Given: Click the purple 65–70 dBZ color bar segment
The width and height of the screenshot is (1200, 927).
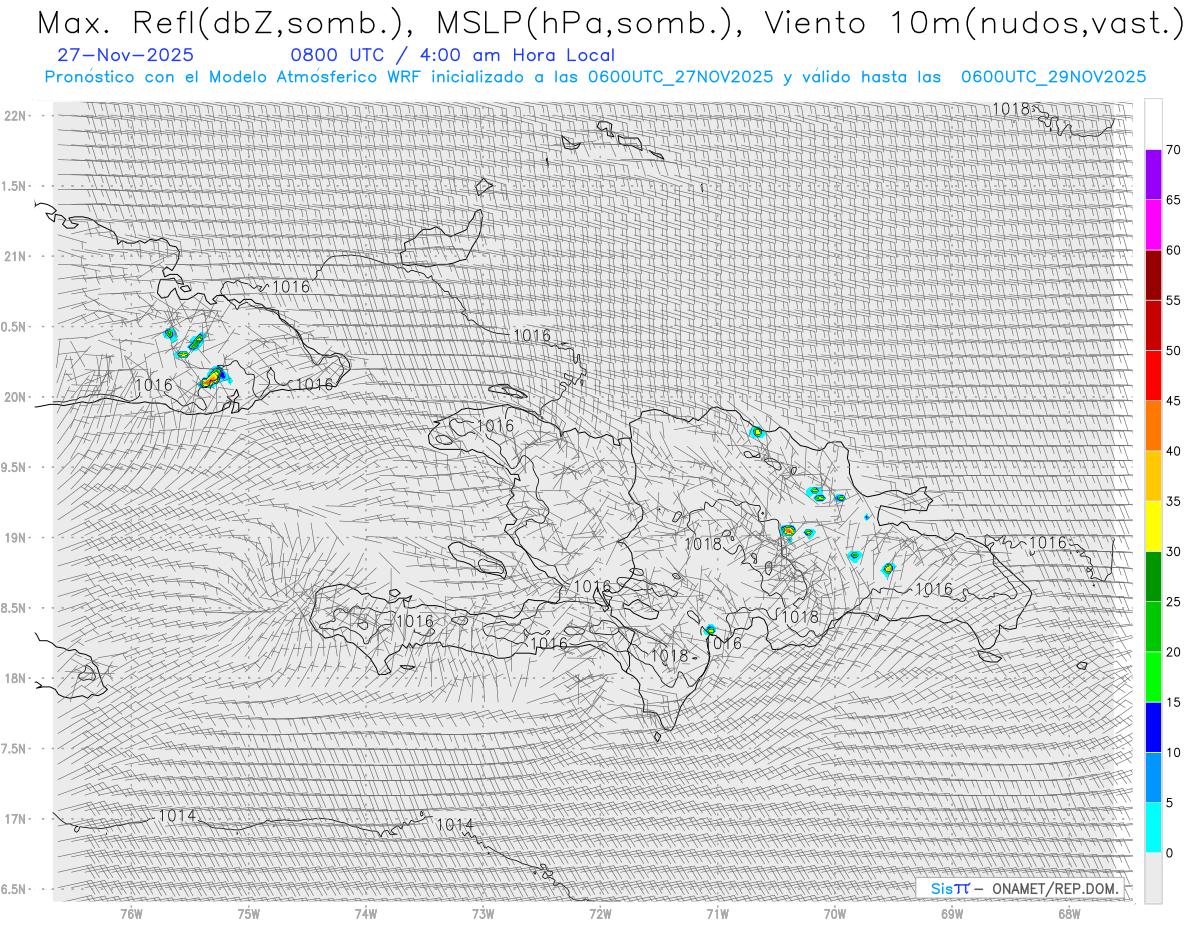Looking at the screenshot, I should click(x=1153, y=174).
